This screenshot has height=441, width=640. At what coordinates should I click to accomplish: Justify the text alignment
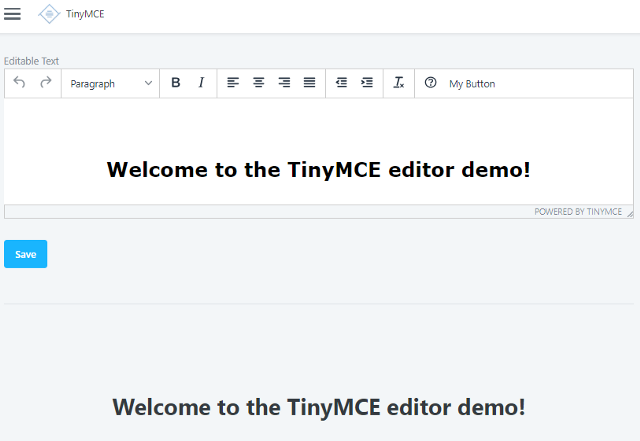click(x=309, y=83)
